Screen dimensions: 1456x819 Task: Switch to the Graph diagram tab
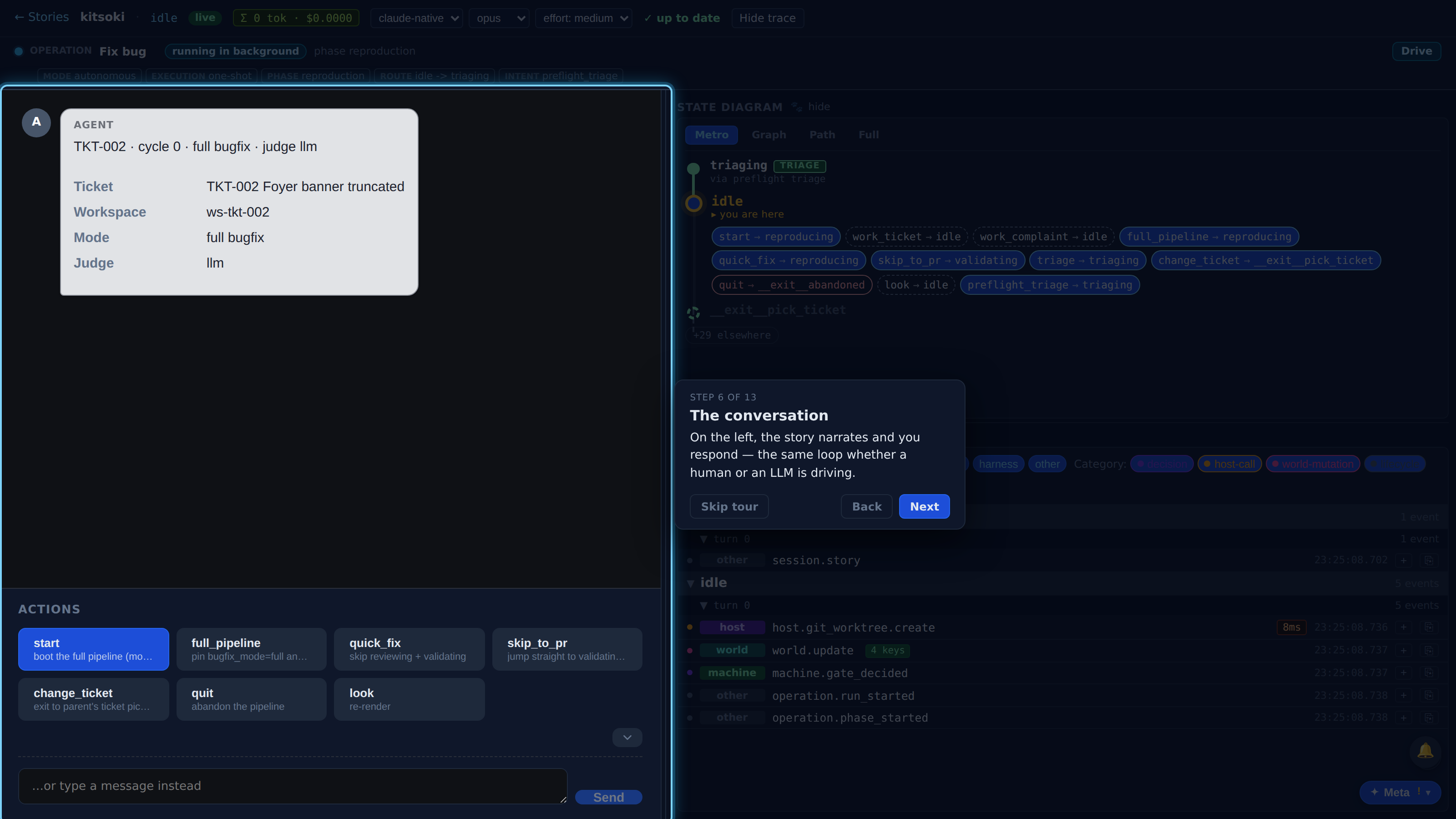768,135
